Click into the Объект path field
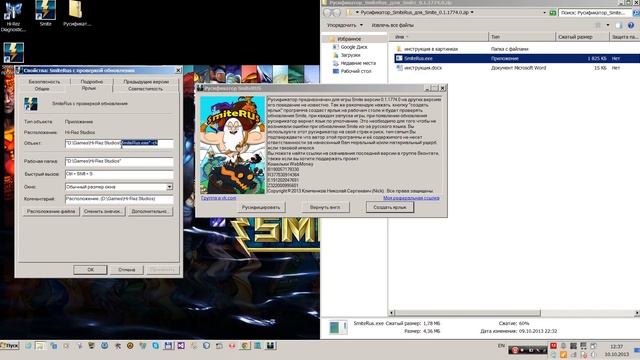Image resolution: width=640 pixels, height=360 pixels. coord(119,143)
